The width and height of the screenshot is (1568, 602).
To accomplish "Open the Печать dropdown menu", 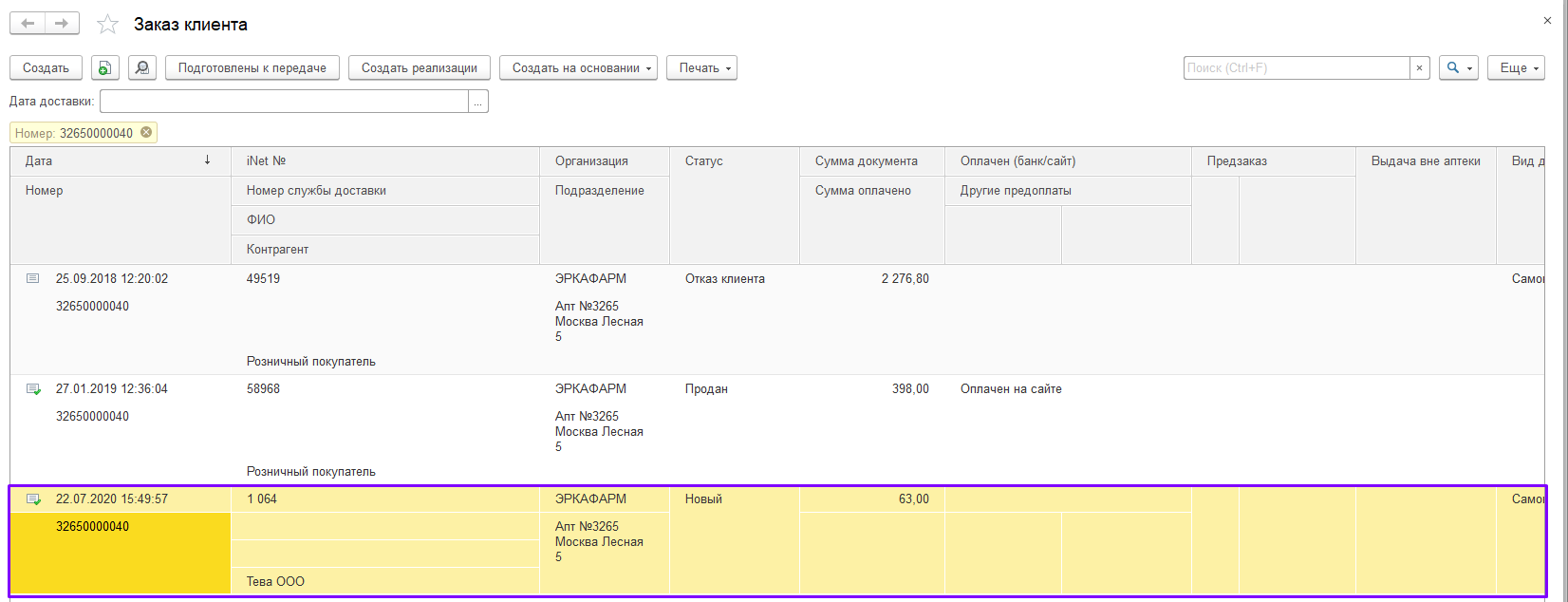I will click(x=701, y=68).
